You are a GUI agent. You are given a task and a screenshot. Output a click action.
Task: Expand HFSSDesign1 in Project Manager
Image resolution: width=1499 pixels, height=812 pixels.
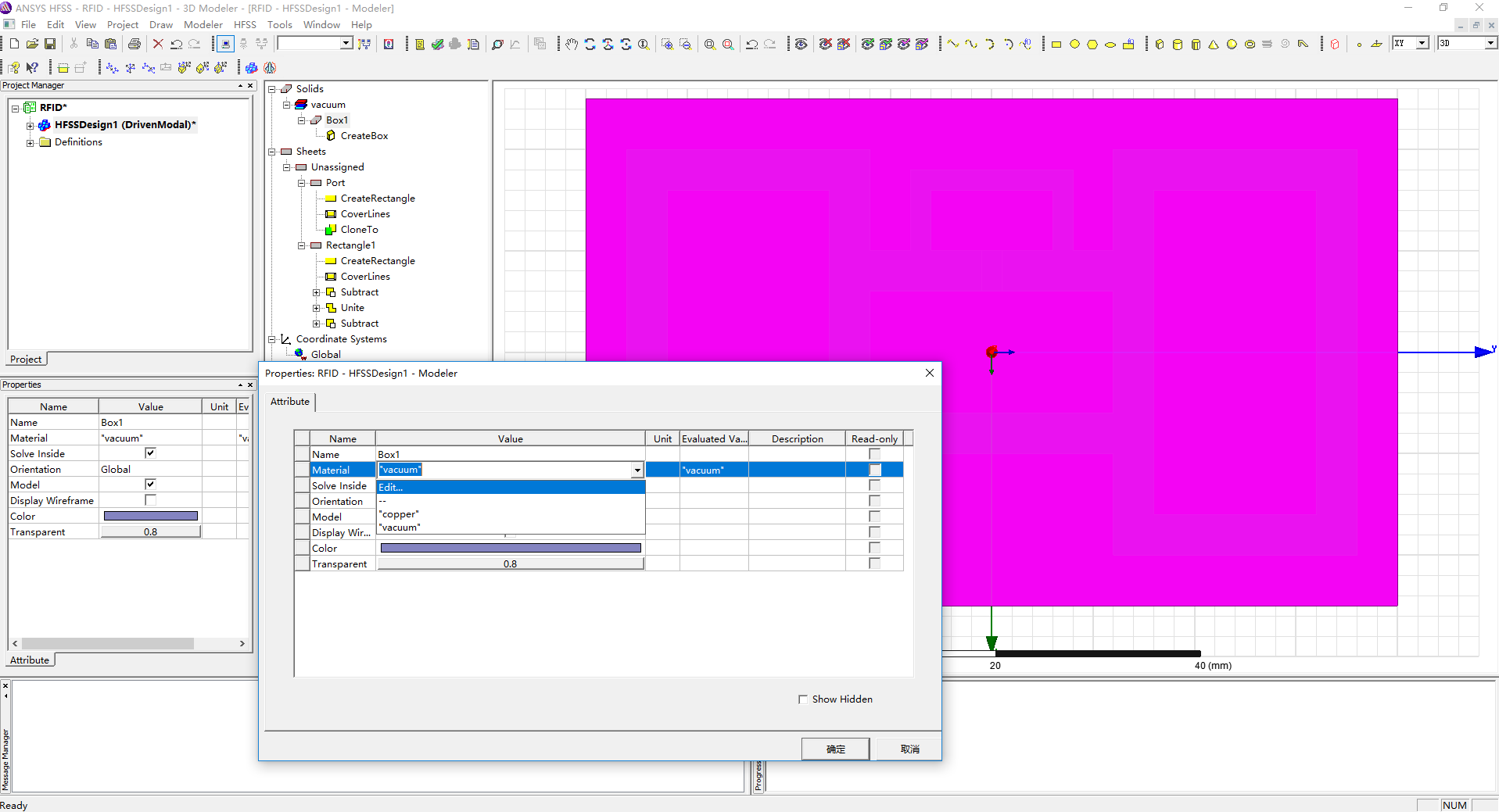30,125
